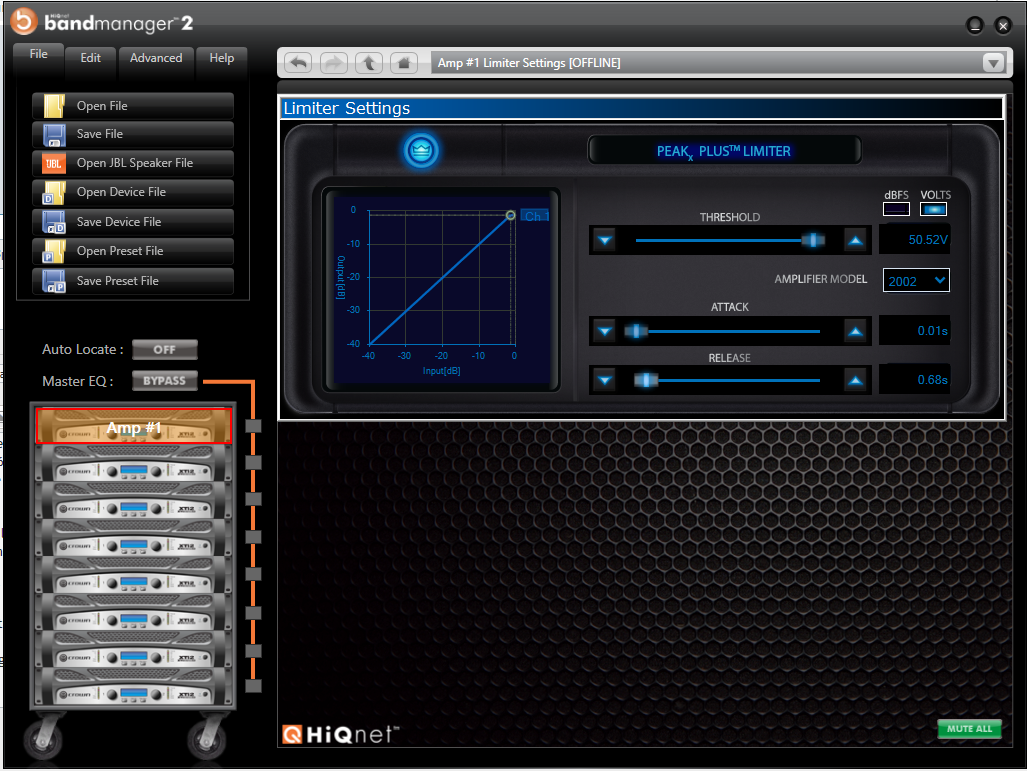Click the up-level navigation arrow icon
This screenshot has height=771, width=1027.
point(369,63)
